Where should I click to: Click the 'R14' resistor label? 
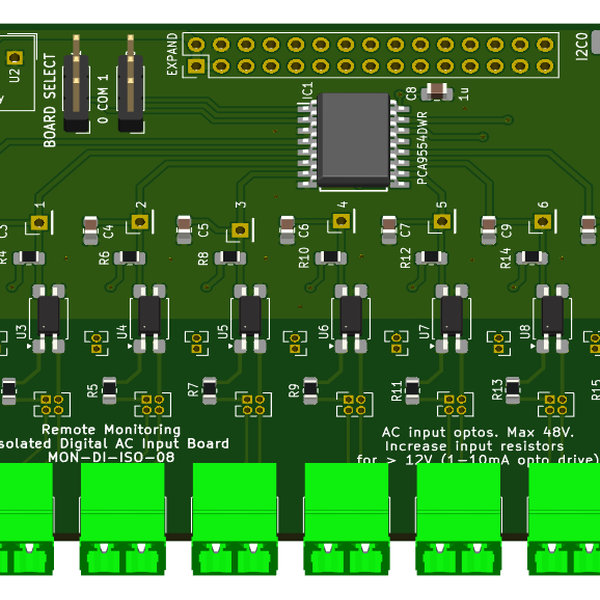pyautogui.click(x=505, y=258)
